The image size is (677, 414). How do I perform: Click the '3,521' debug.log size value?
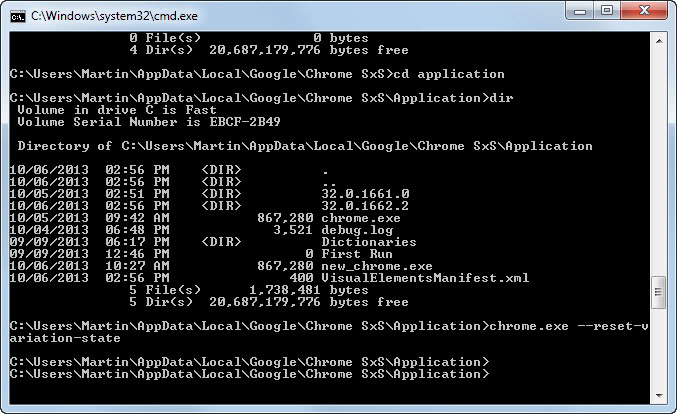click(x=293, y=230)
